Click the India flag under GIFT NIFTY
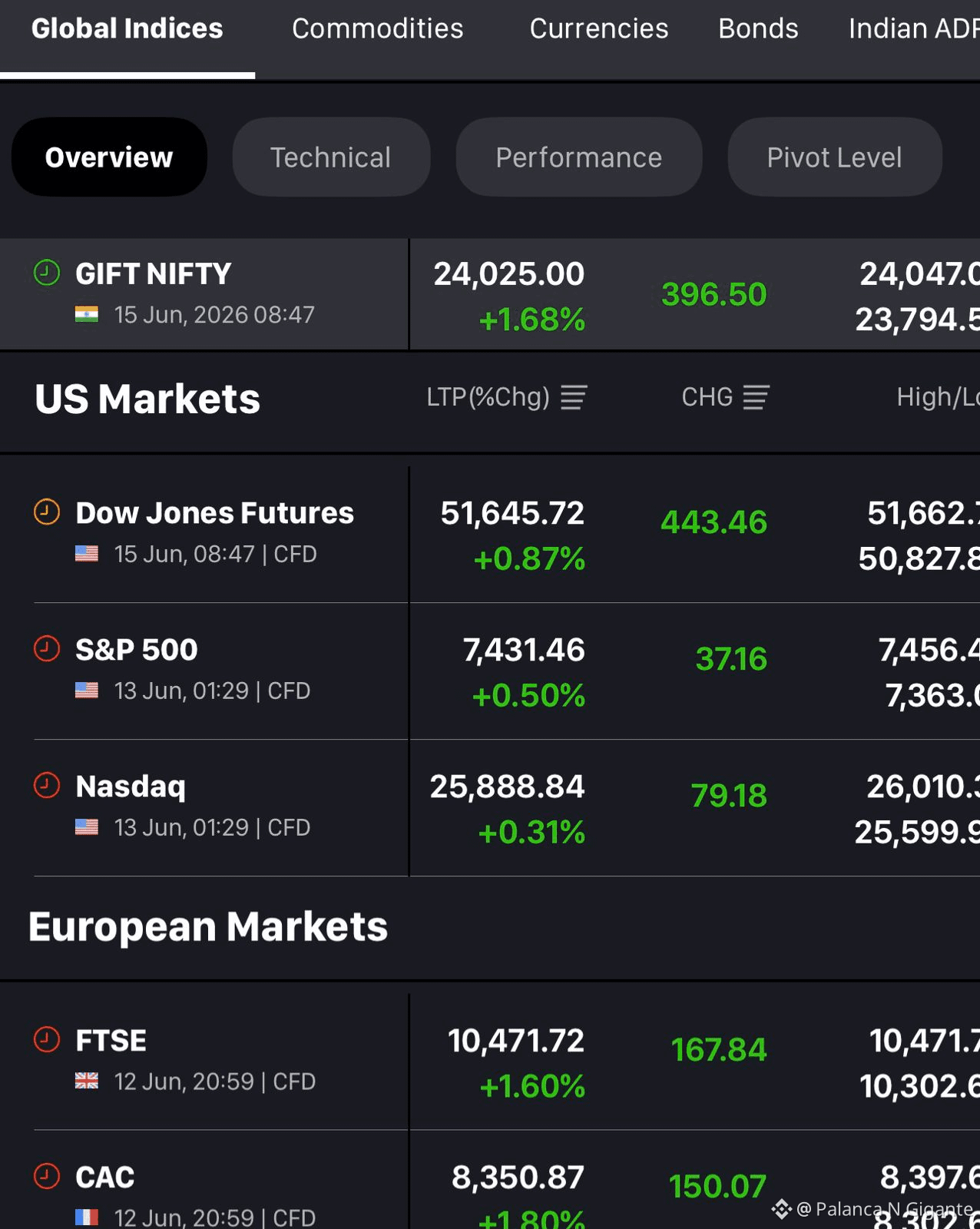The height and width of the screenshot is (1229, 980). click(87, 315)
